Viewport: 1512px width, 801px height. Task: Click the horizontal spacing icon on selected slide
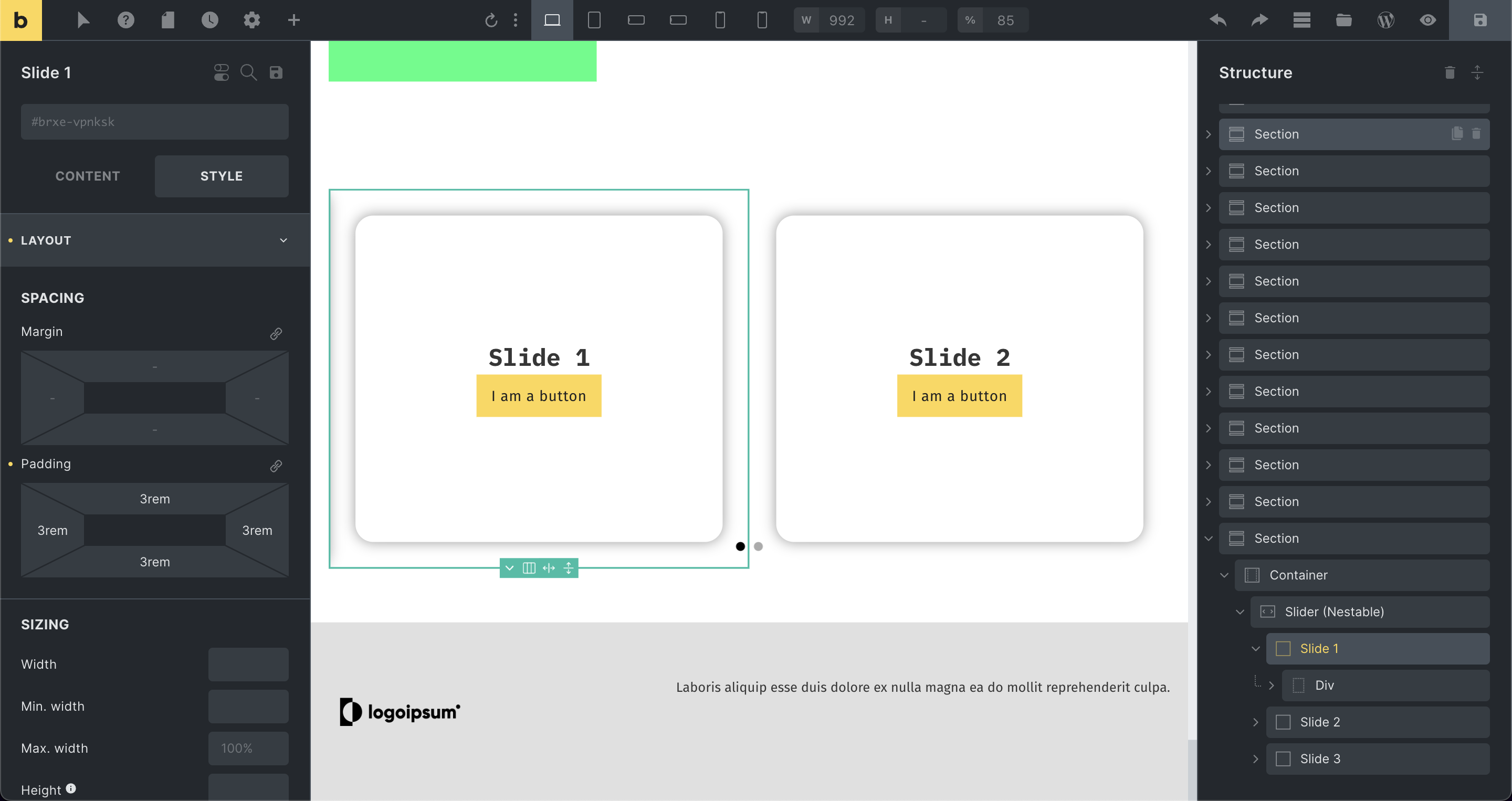click(549, 567)
